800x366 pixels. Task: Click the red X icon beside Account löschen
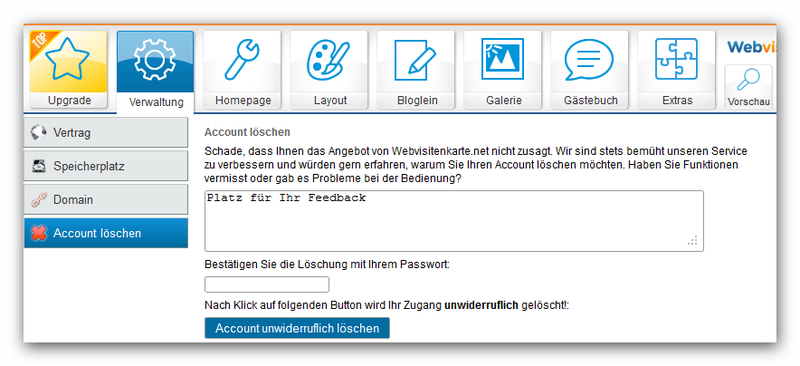tap(39, 233)
